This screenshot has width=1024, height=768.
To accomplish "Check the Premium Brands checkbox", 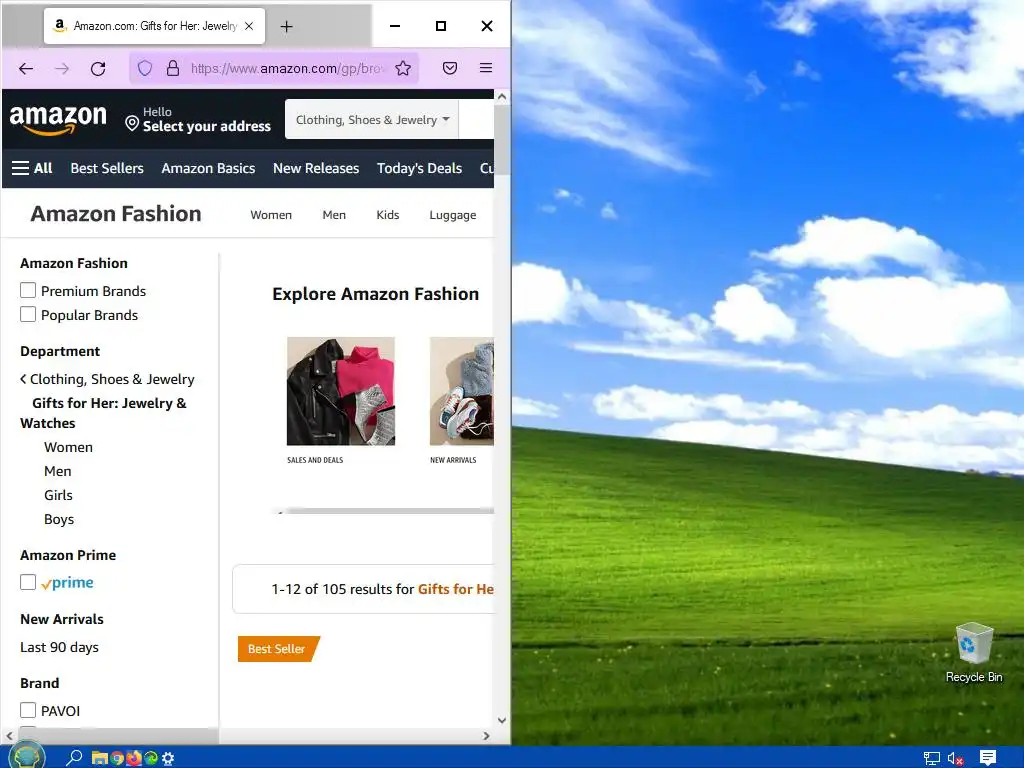I will (28, 290).
